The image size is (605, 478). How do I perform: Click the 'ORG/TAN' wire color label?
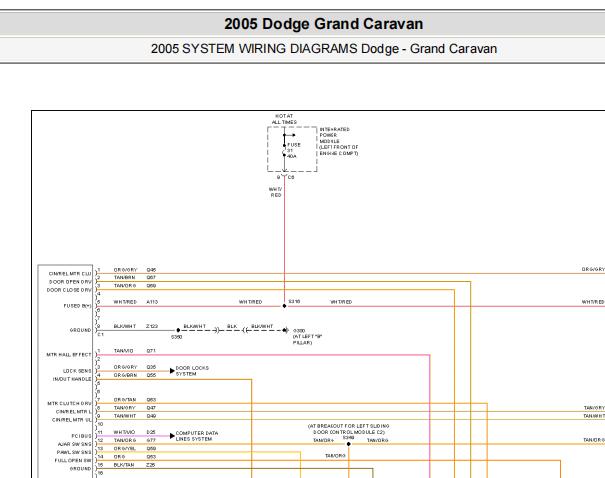pos(125,400)
